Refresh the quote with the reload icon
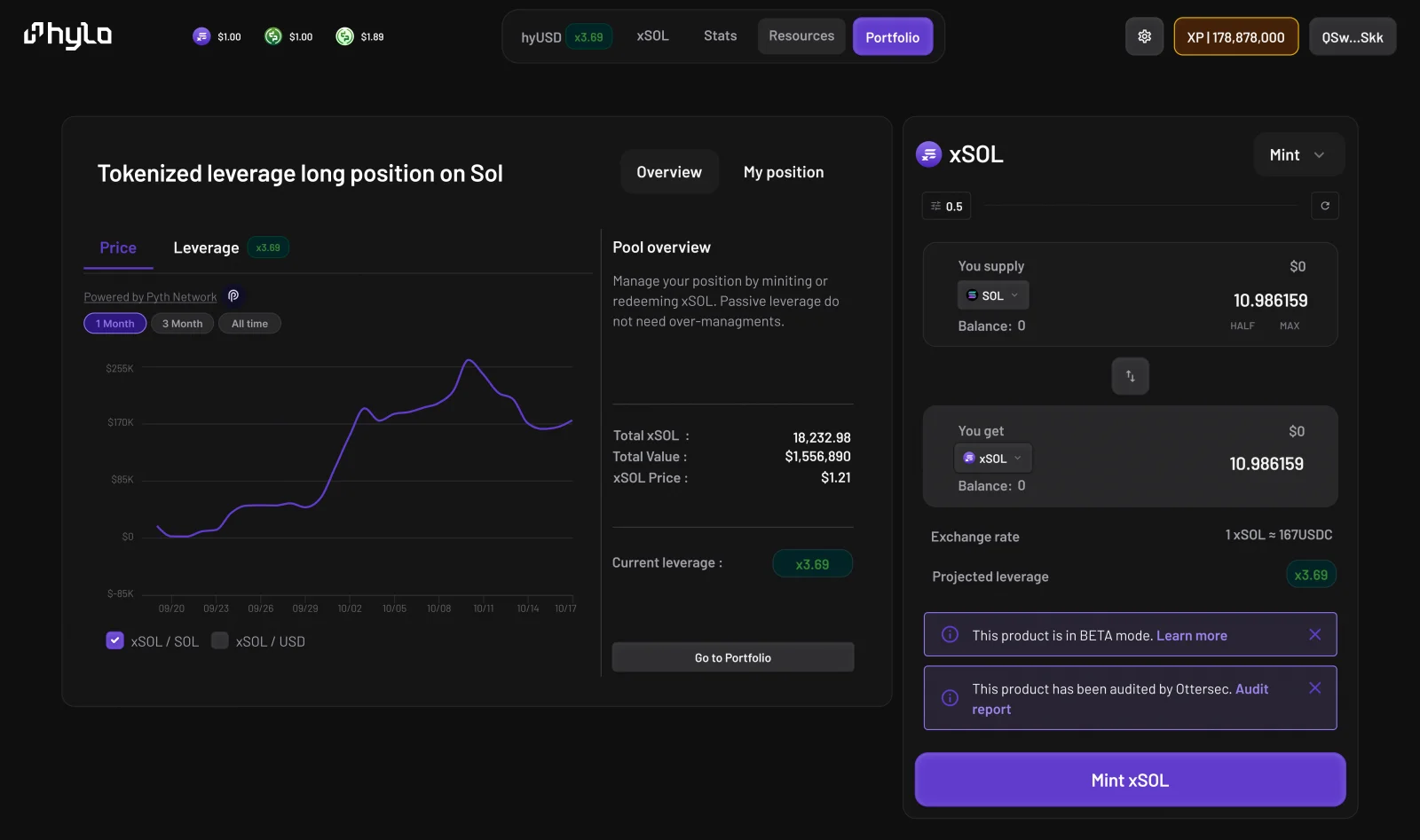Screen dimensions: 1420x840 1325,206
